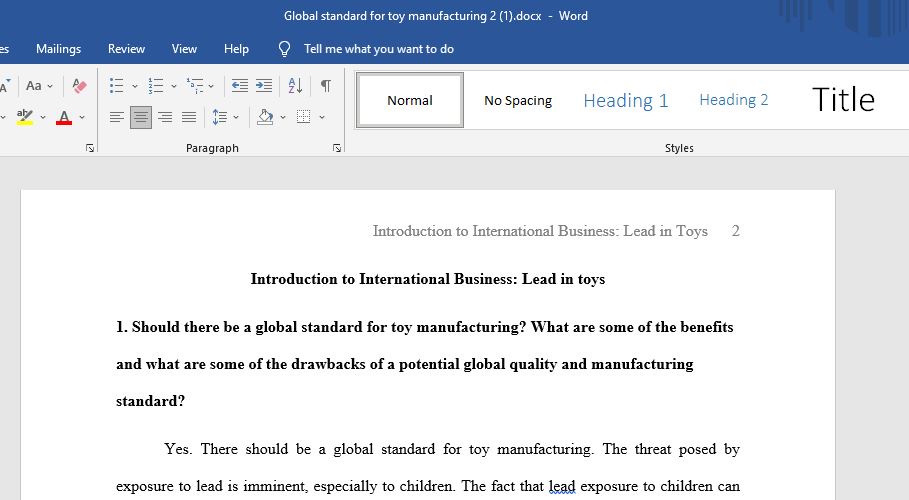Viewport: 909px width, 500px height.
Task: Open the Numbering library dropdown arrow
Action: click(x=173, y=86)
